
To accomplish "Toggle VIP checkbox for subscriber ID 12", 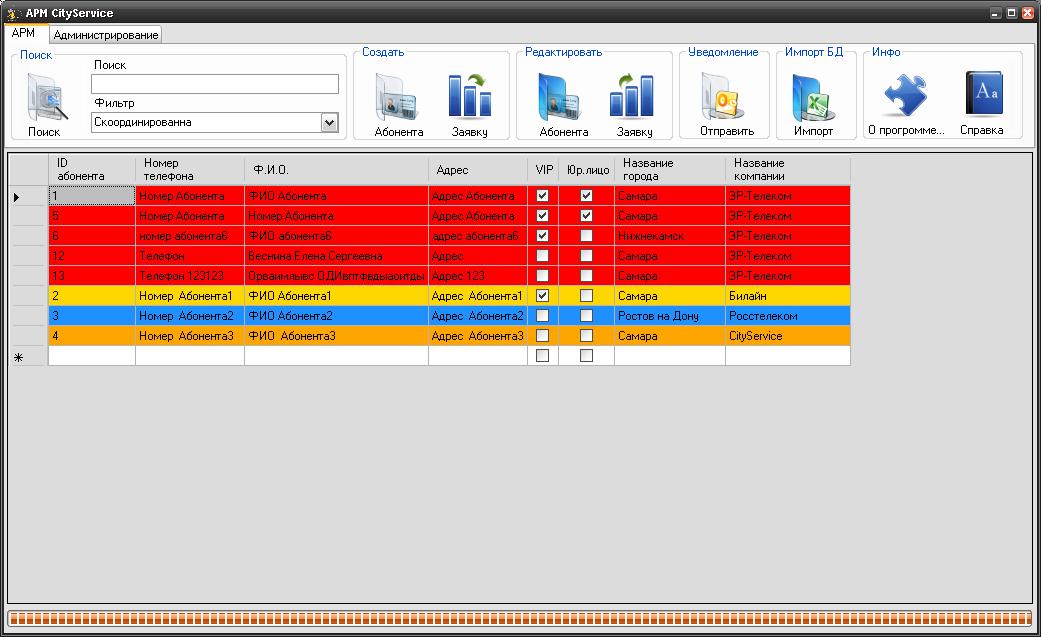I will pos(542,255).
